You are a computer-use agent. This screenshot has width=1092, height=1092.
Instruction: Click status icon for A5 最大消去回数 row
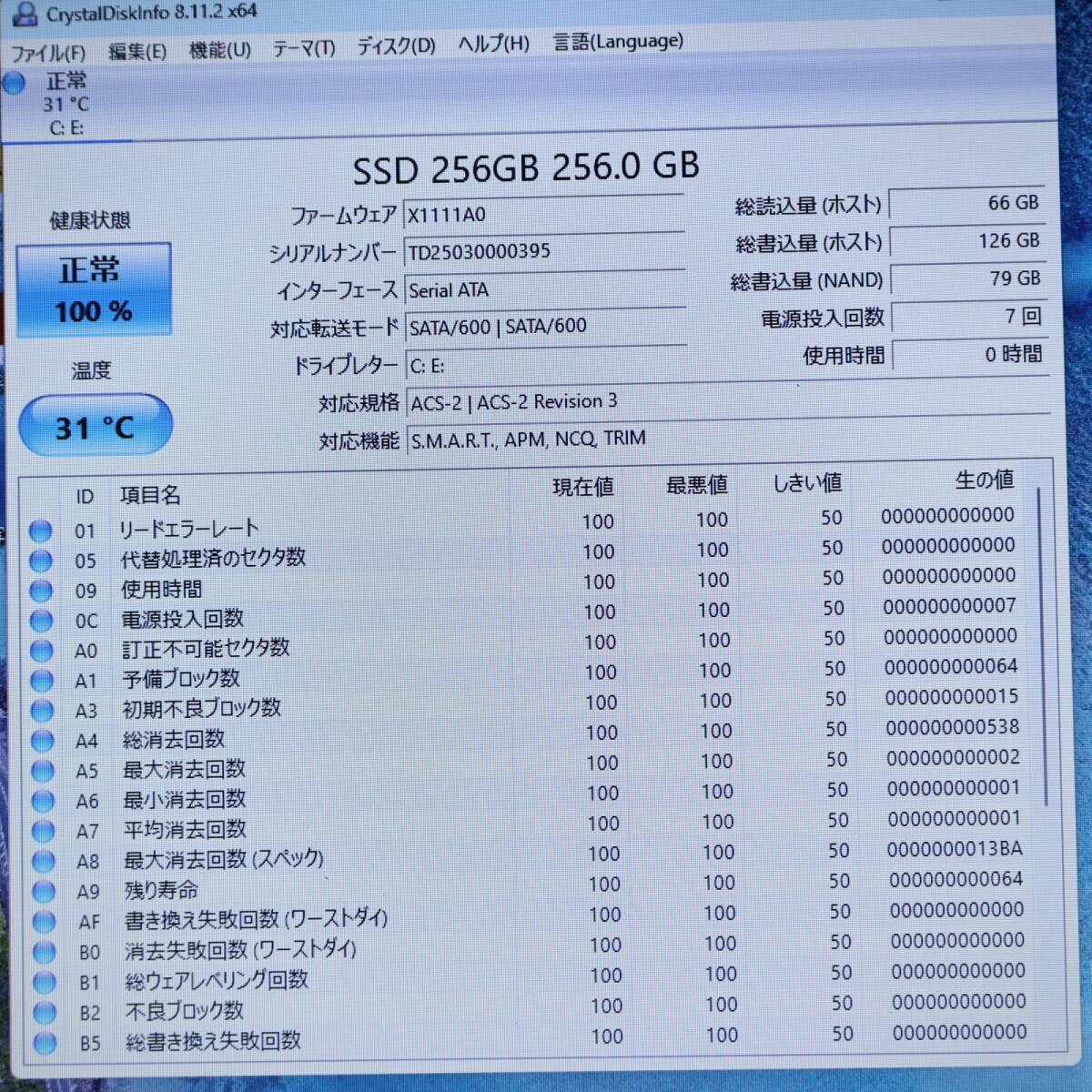tap(43, 771)
